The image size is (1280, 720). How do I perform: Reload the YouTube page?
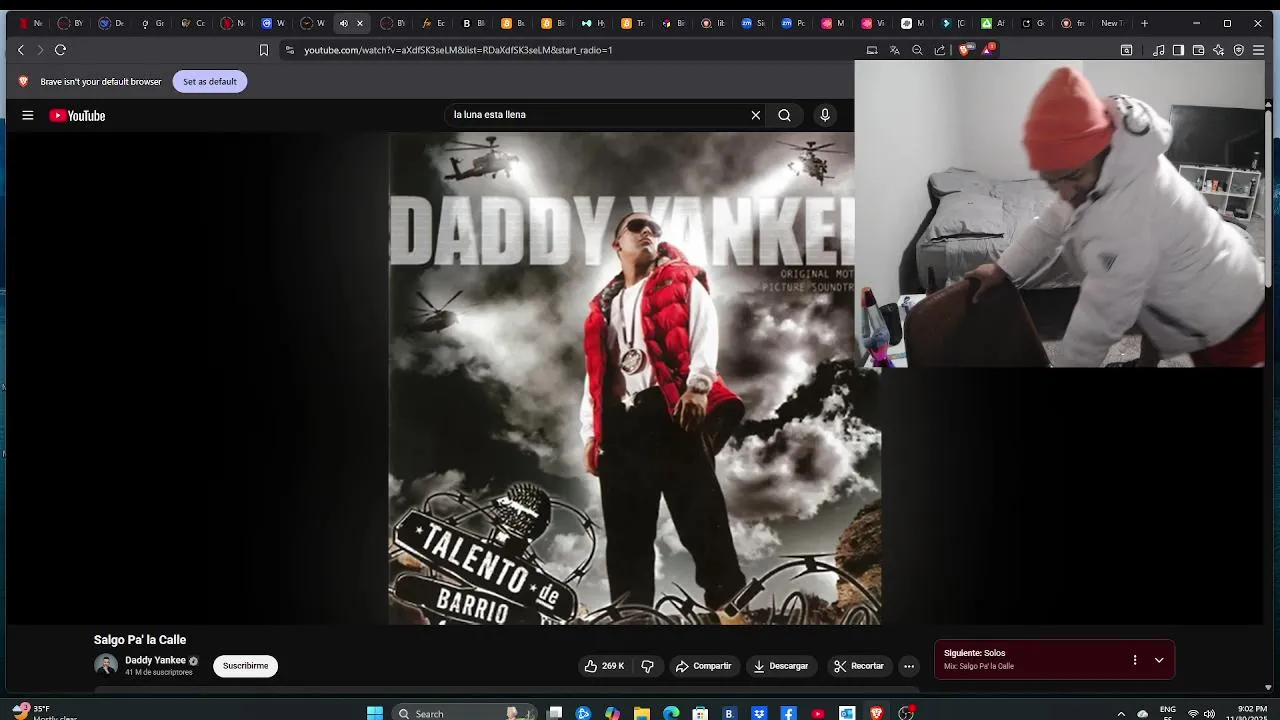60,50
